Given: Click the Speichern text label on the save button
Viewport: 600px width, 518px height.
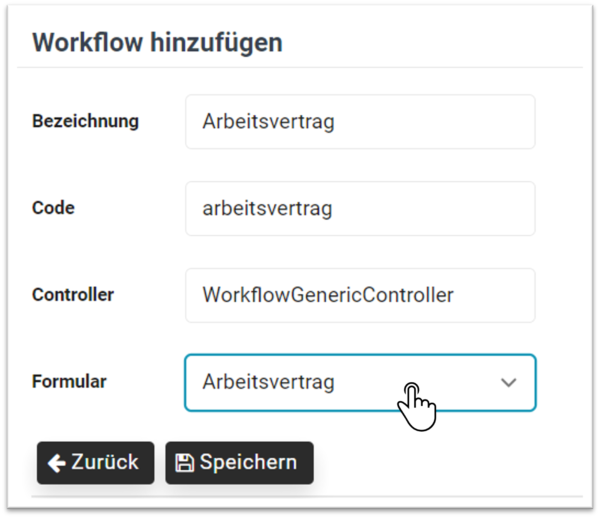Looking at the screenshot, I should 248,462.
